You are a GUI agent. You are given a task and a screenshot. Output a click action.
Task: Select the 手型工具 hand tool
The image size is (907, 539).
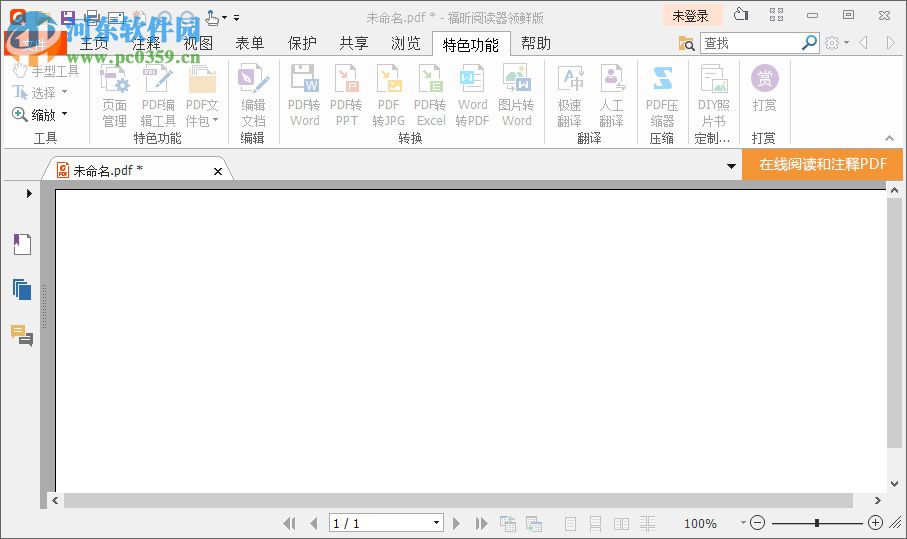click(46, 71)
